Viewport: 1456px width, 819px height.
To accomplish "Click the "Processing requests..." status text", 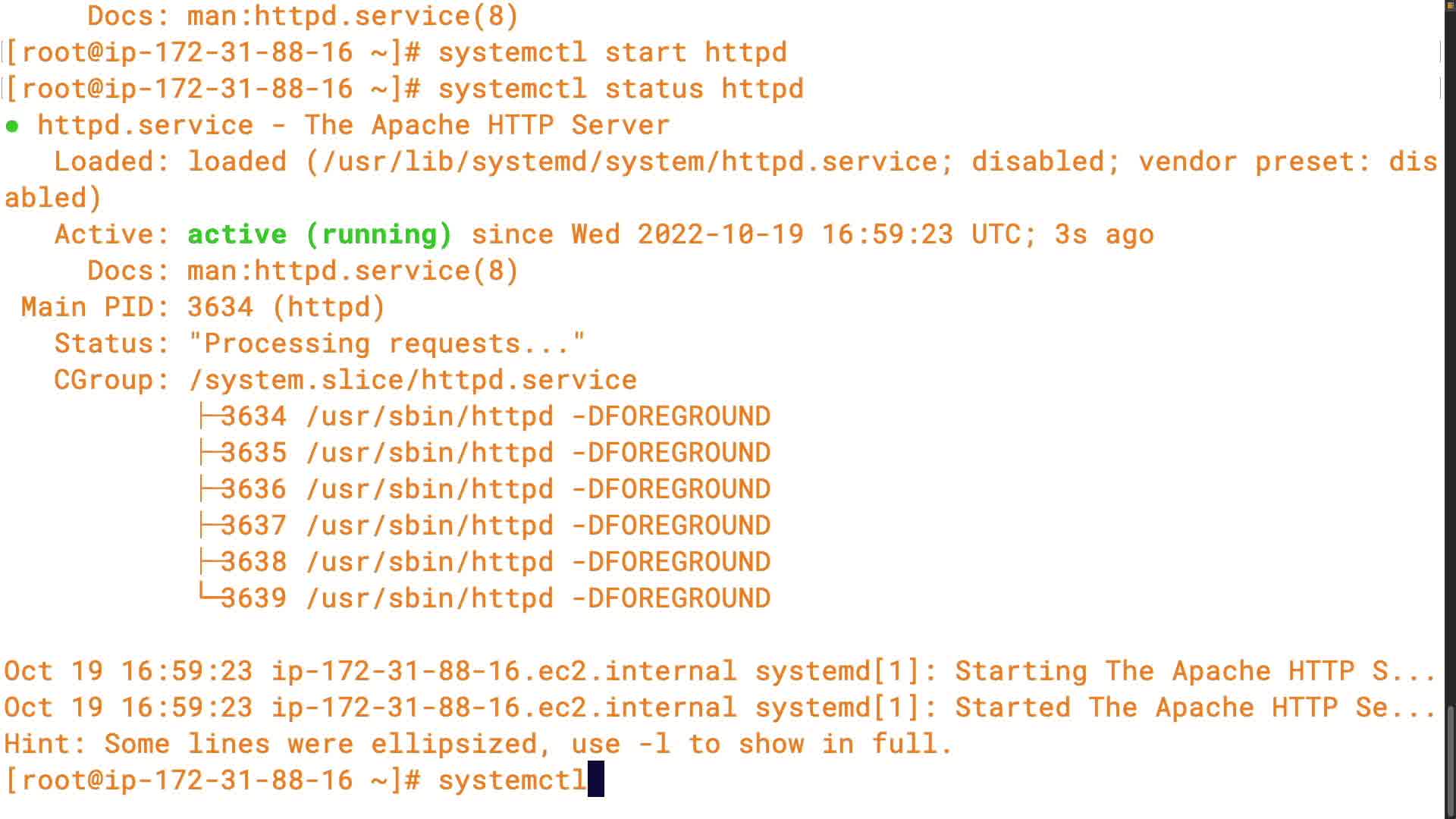I will [387, 344].
